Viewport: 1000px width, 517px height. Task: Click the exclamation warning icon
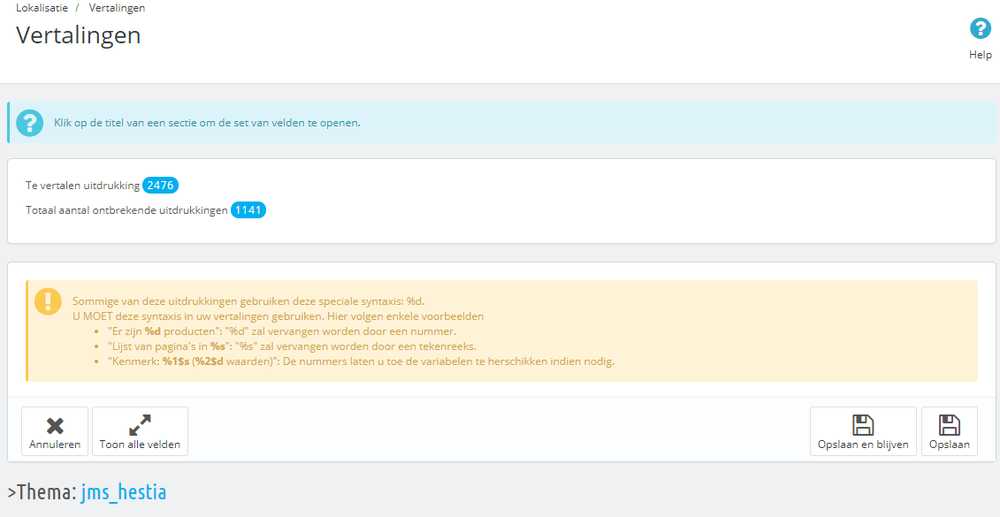click(48, 302)
